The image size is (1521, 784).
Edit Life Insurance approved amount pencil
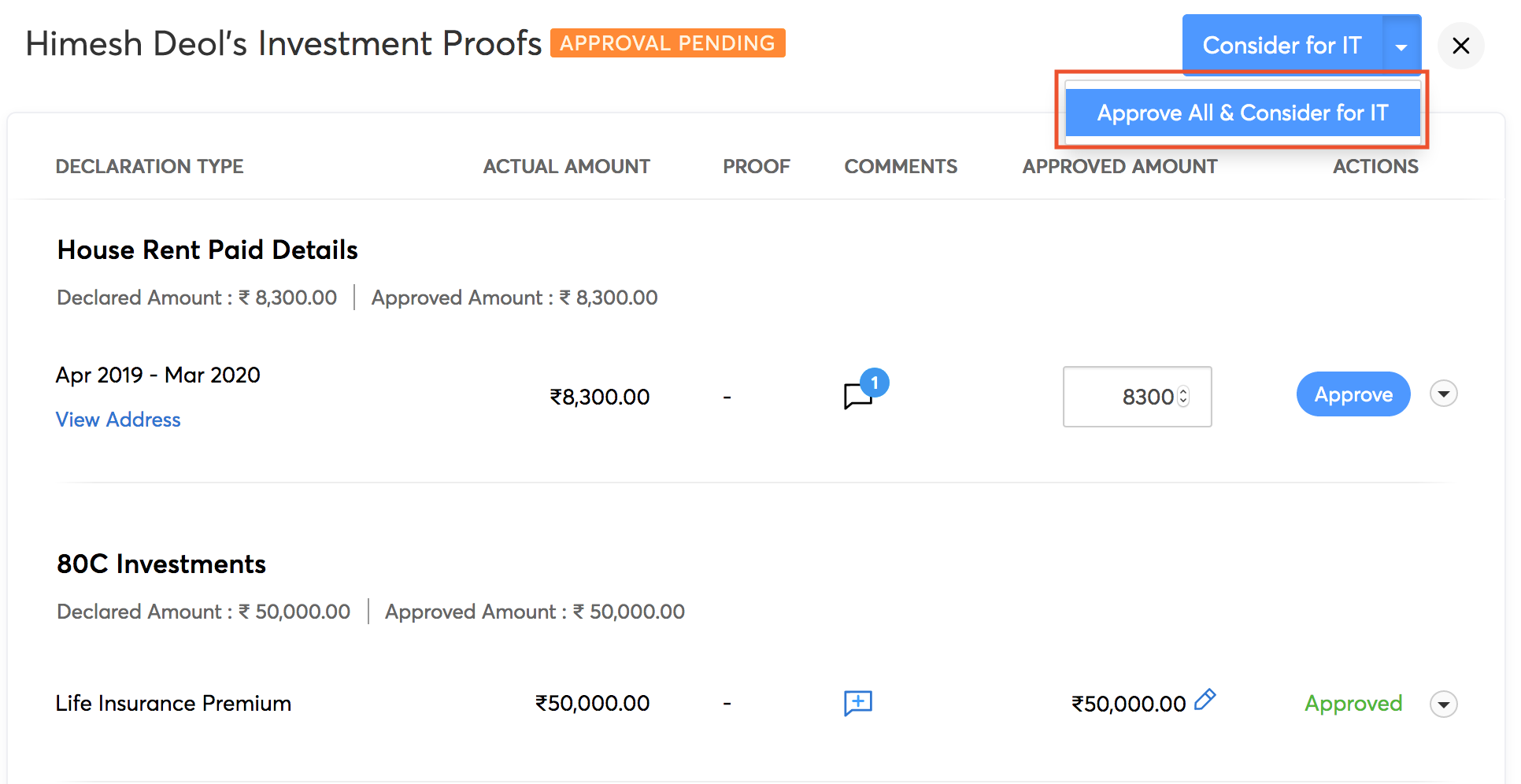pos(1205,699)
